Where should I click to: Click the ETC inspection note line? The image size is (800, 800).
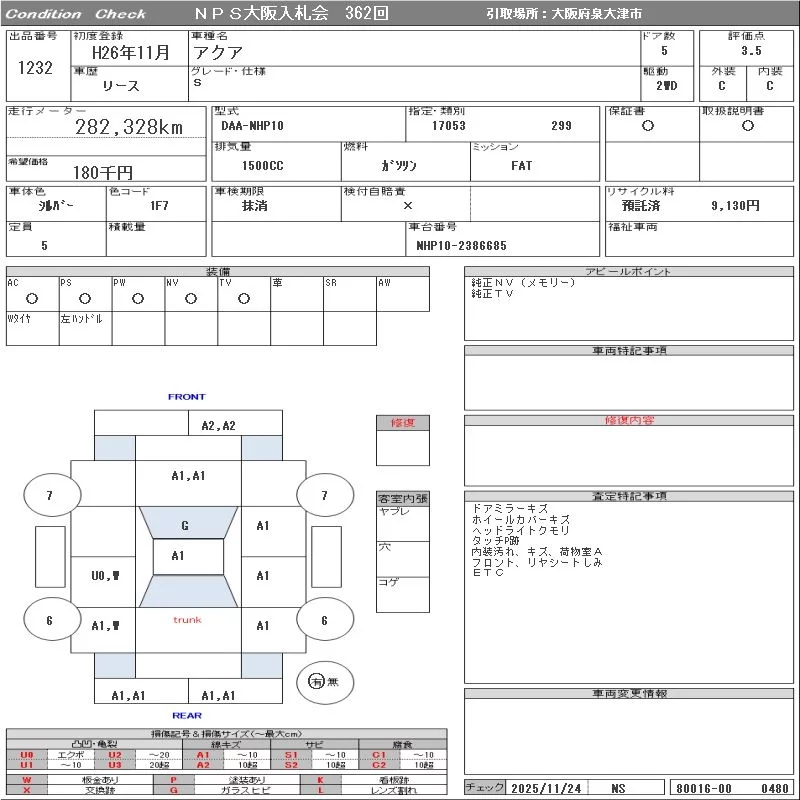pyautogui.click(x=488, y=572)
